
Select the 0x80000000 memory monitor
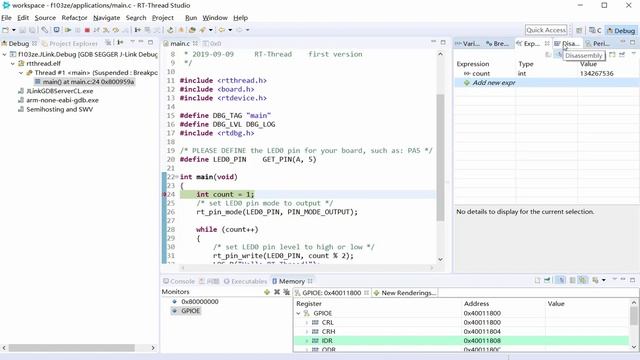tap(200, 302)
